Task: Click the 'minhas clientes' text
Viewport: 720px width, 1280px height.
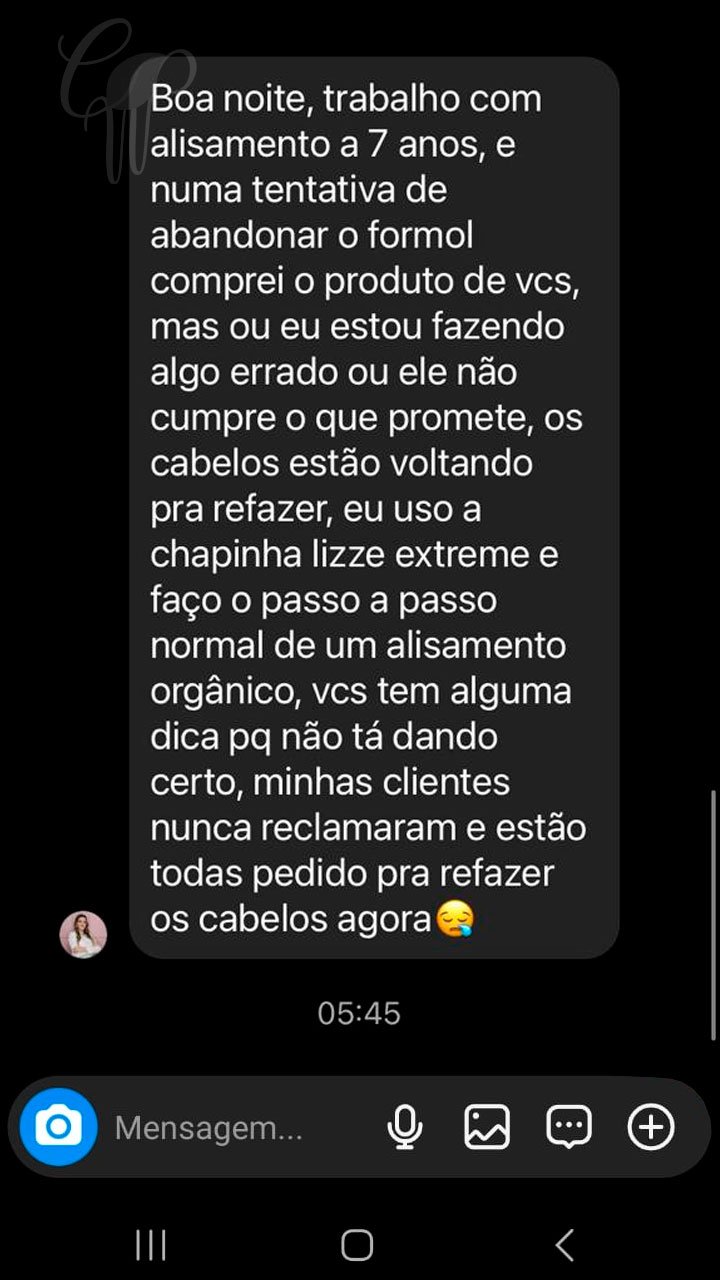Action: [381, 782]
